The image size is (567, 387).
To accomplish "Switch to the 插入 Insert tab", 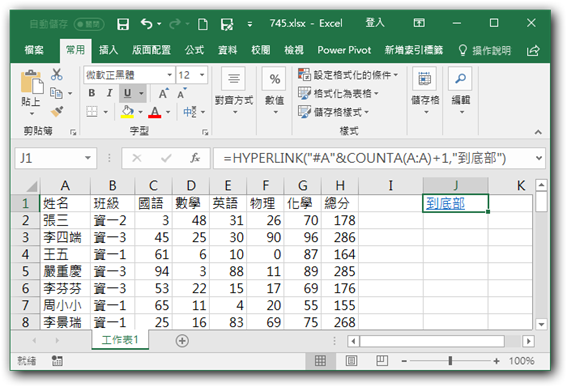I will coord(108,50).
